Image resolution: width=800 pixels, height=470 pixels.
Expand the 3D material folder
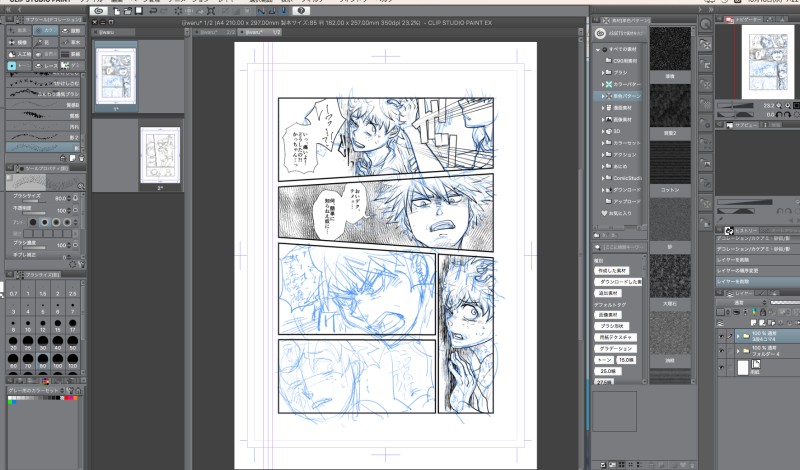603,131
